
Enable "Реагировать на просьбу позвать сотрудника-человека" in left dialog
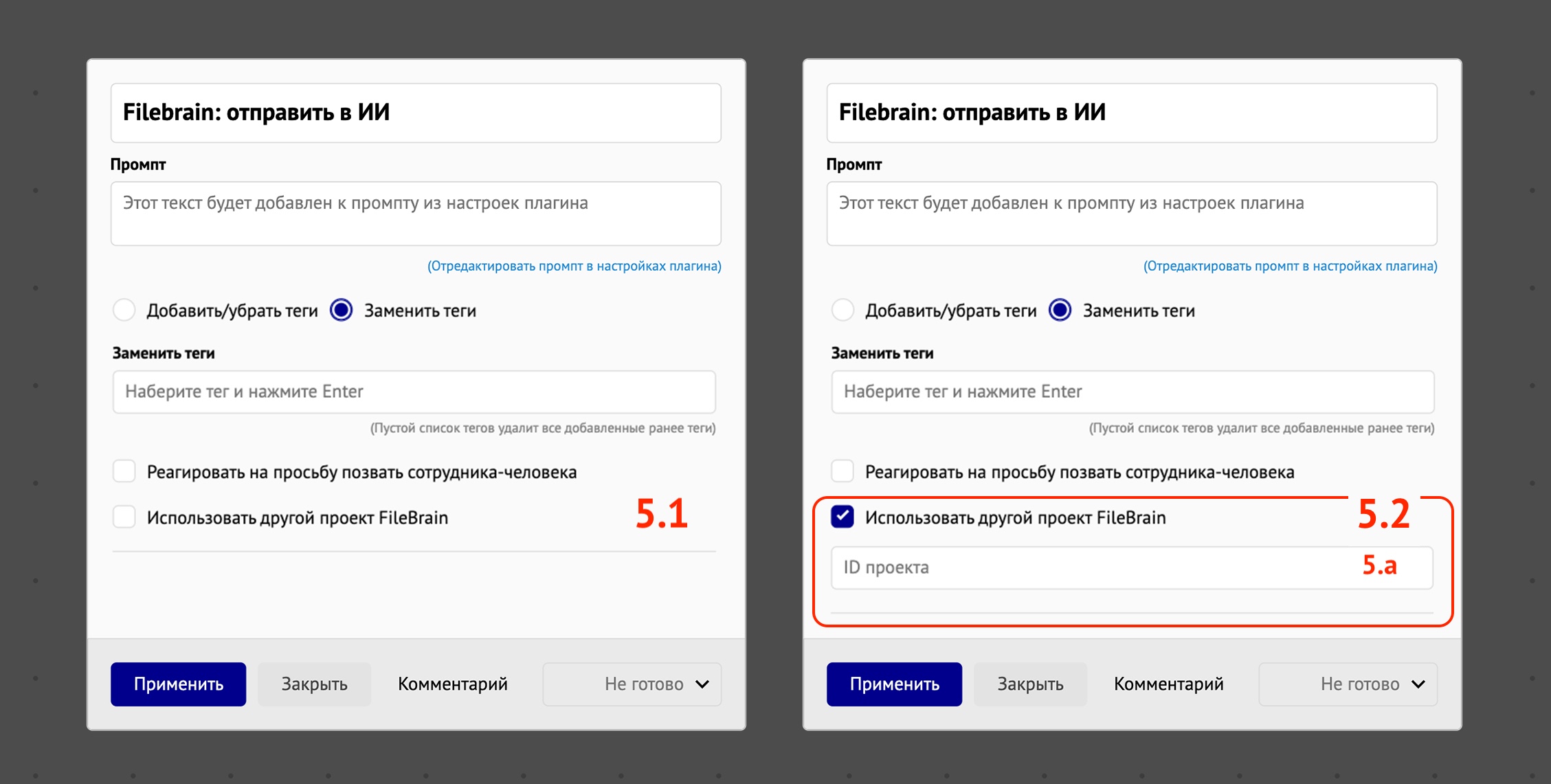click(124, 471)
